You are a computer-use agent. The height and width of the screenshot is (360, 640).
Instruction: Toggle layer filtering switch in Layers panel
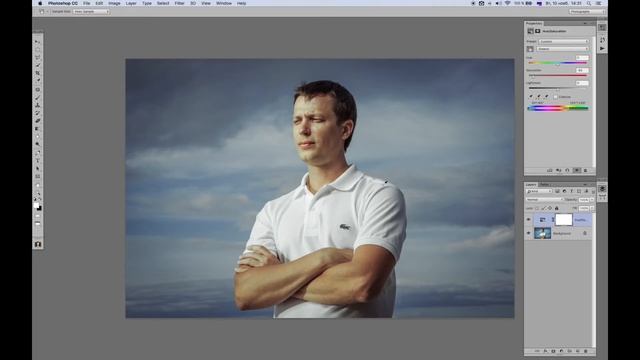(593, 191)
